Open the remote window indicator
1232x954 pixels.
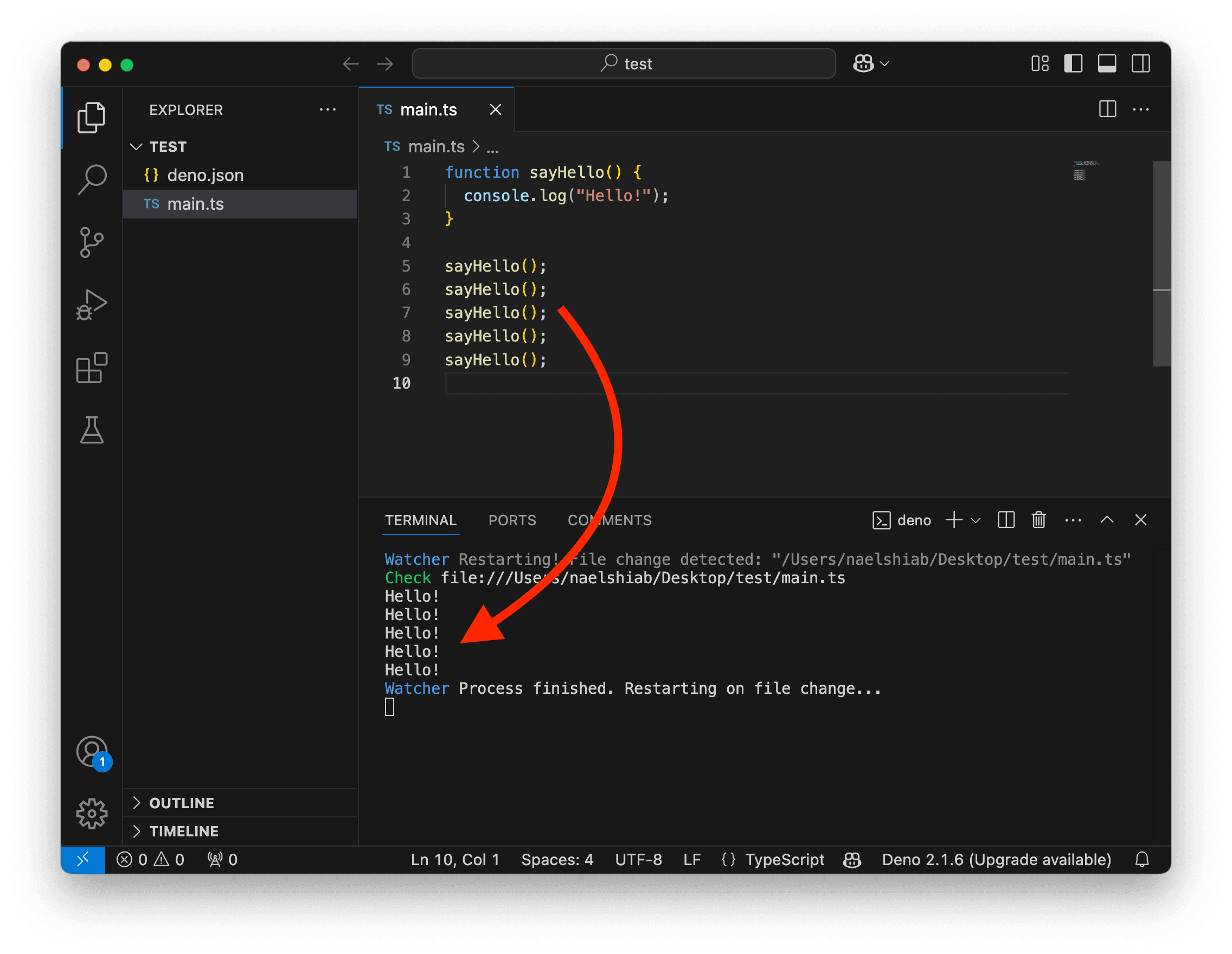(83, 859)
